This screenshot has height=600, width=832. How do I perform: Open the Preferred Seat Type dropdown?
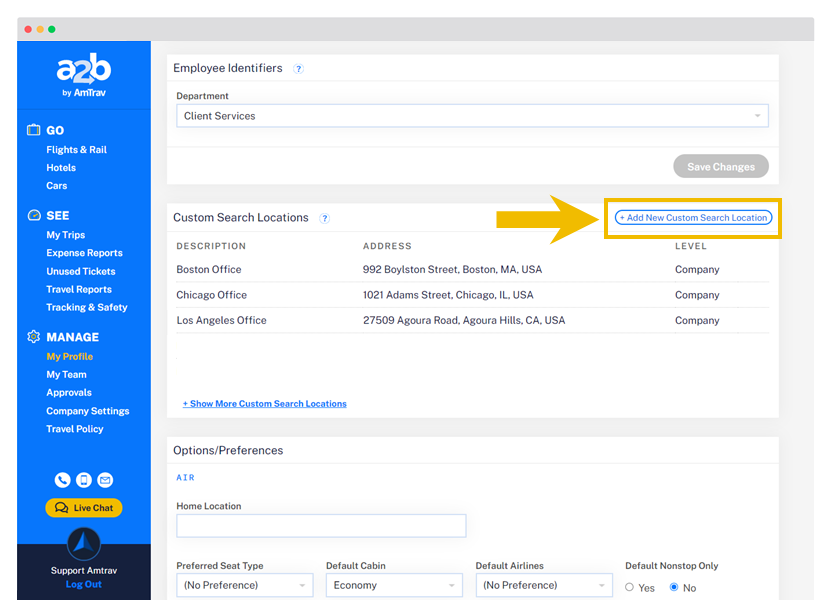(244, 585)
